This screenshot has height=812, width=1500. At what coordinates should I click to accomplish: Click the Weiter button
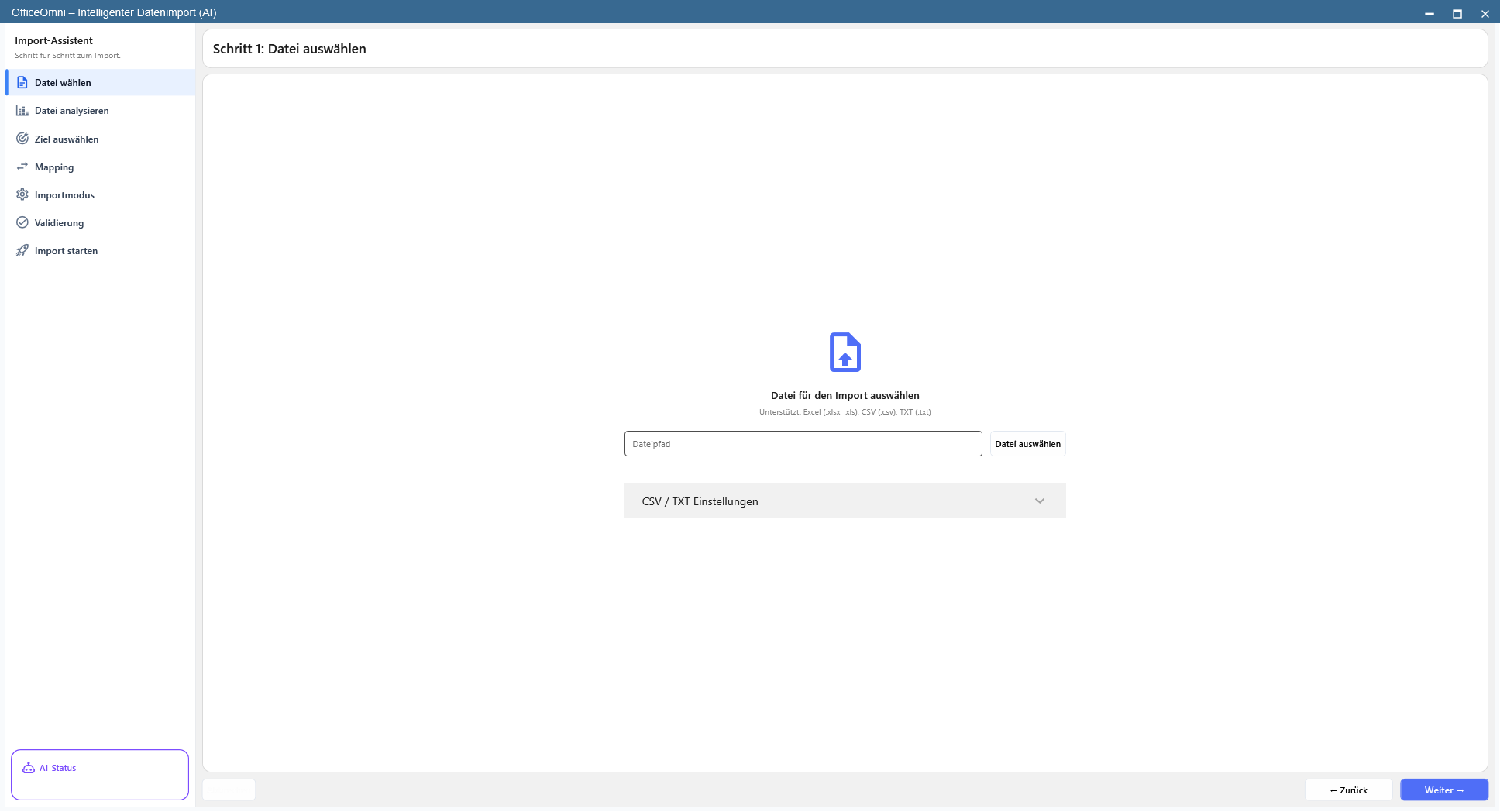click(1444, 790)
